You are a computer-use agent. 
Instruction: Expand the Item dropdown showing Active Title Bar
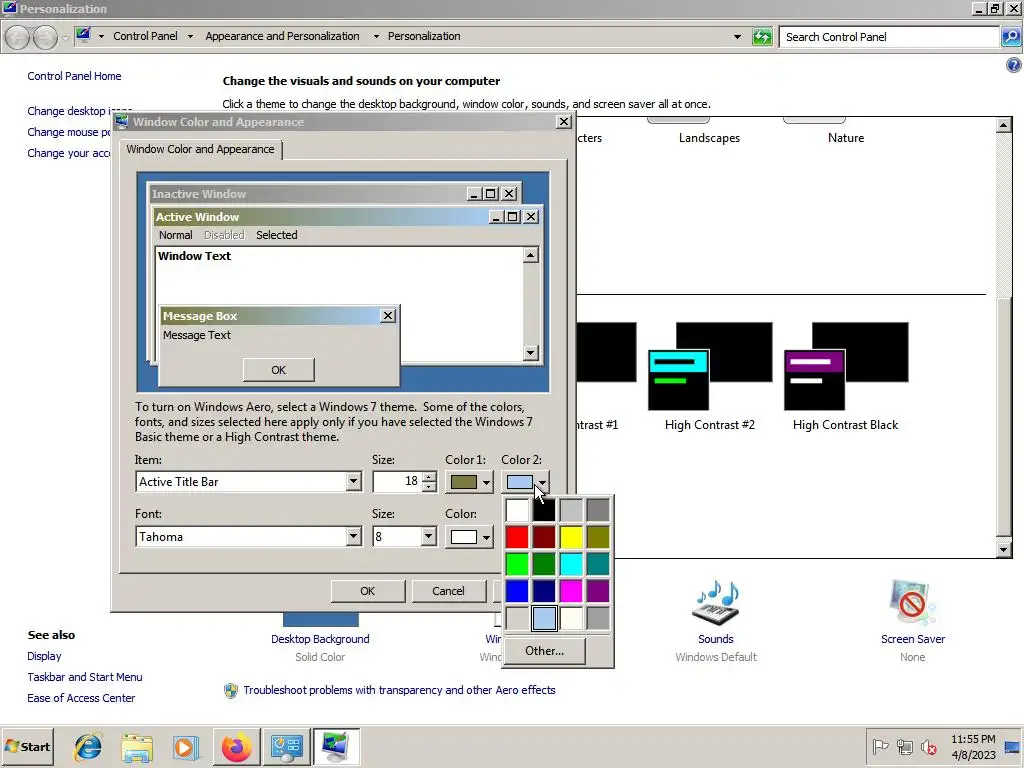[353, 482]
